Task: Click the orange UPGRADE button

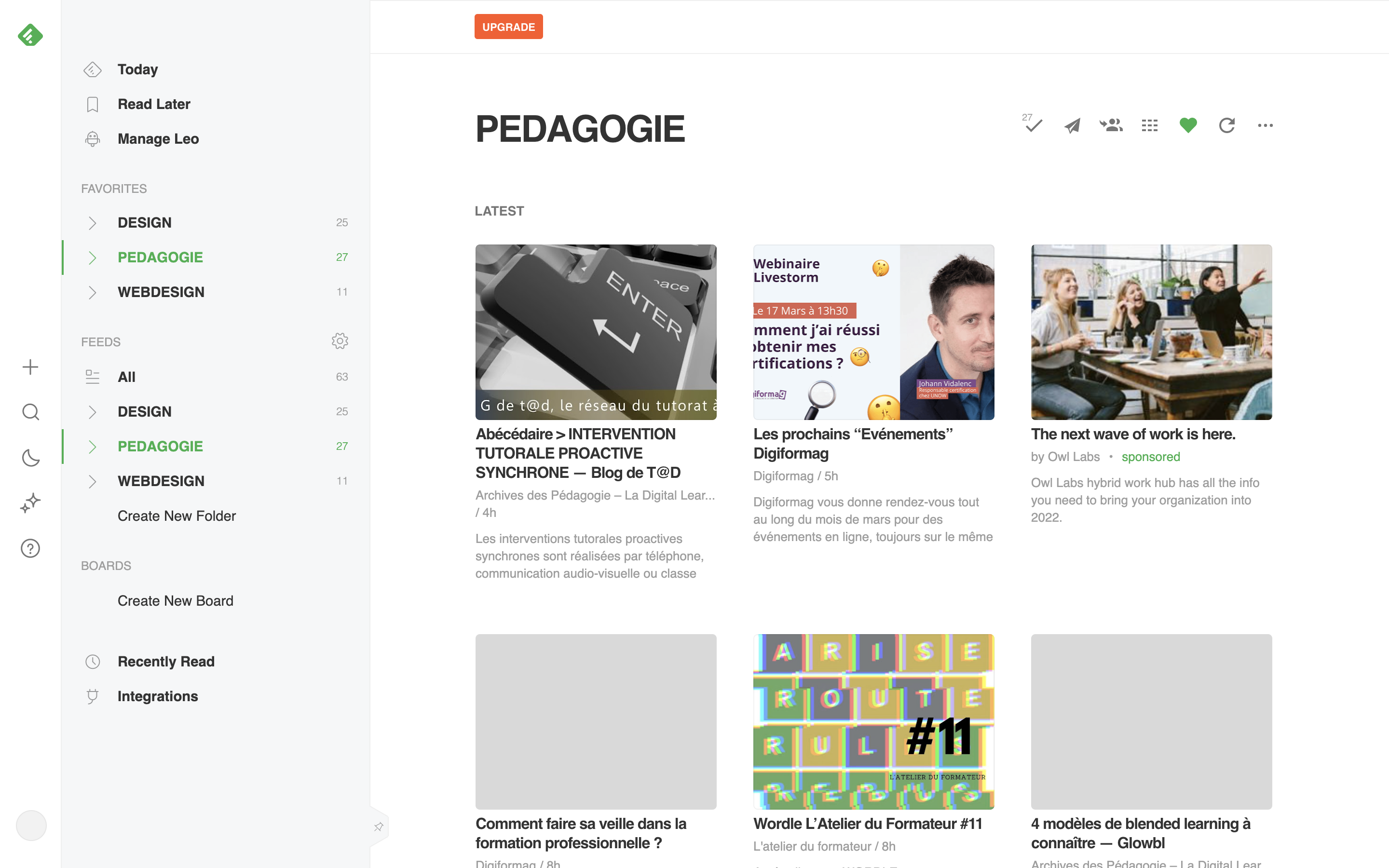Action: pyautogui.click(x=508, y=27)
